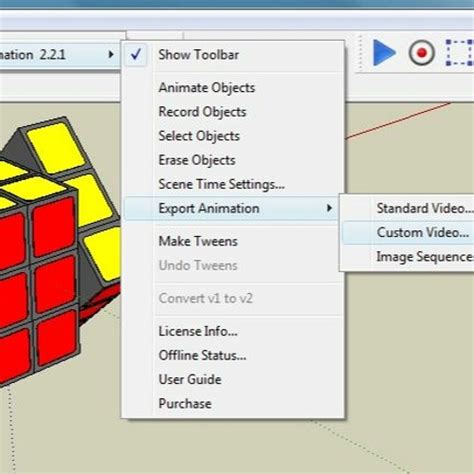Click Make Tweens menu item
This screenshot has height=474, width=474.
(x=233, y=241)
